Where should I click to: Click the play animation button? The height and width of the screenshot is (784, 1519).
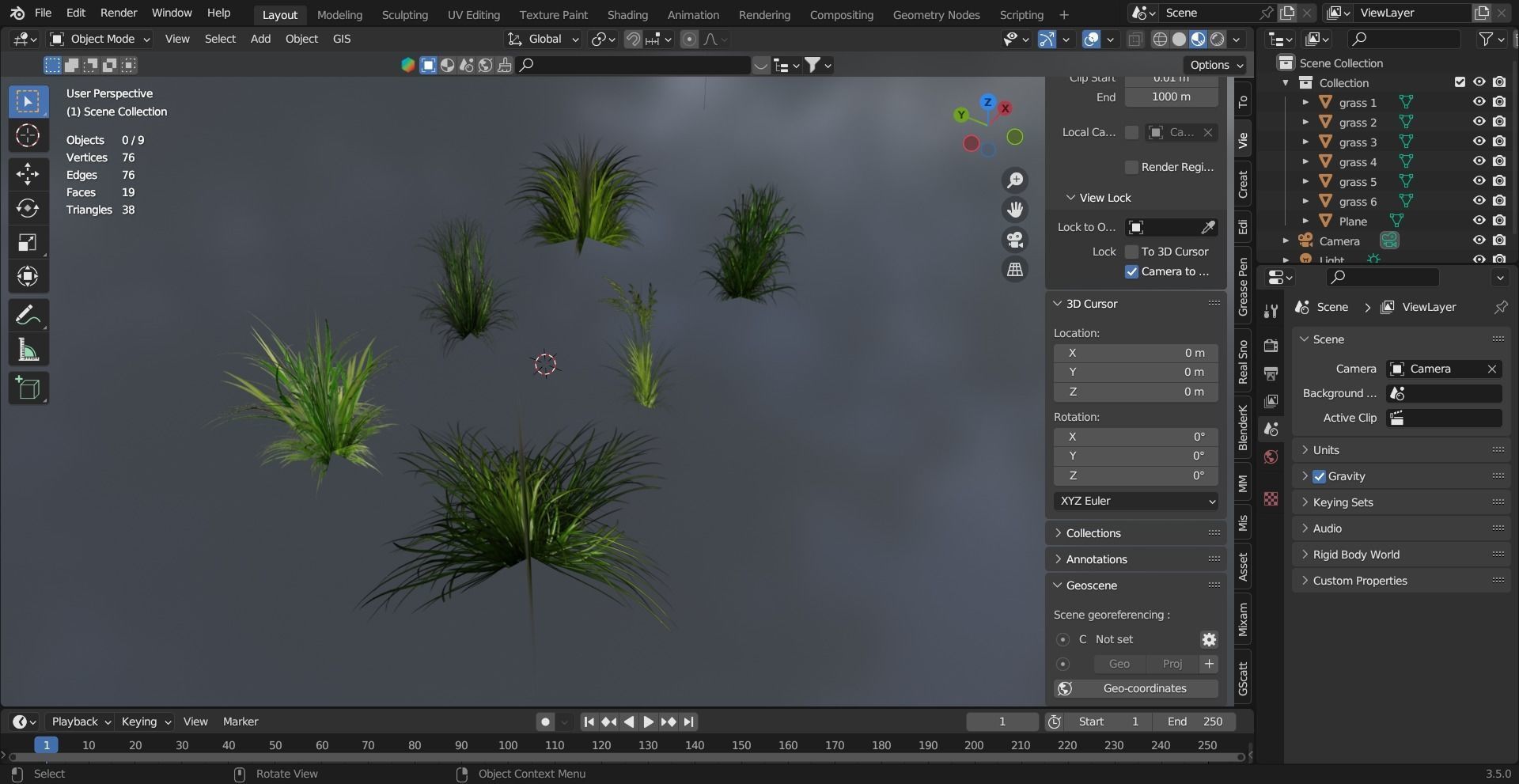[x=648, y=722]
